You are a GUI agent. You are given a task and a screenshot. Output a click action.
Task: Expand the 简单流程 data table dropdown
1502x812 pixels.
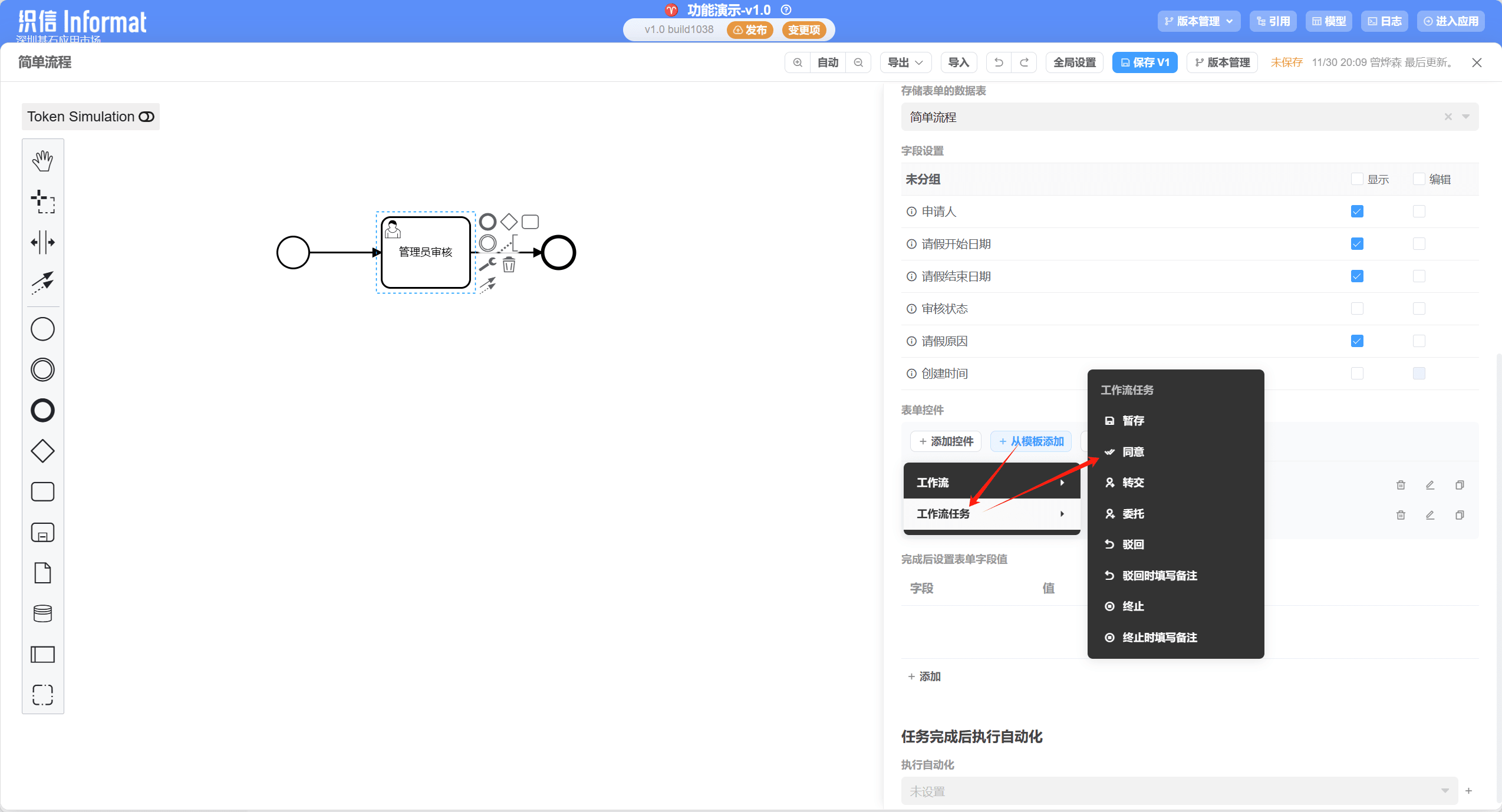click(1465, 117)
